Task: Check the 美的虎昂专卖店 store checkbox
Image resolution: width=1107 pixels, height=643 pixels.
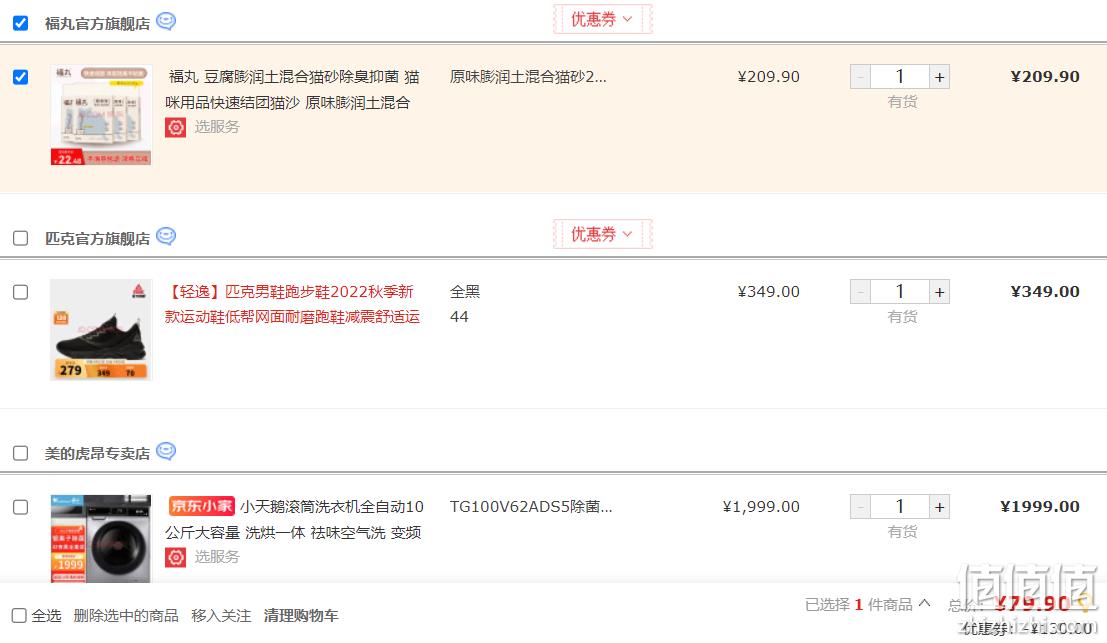Action: pos(20,453)
